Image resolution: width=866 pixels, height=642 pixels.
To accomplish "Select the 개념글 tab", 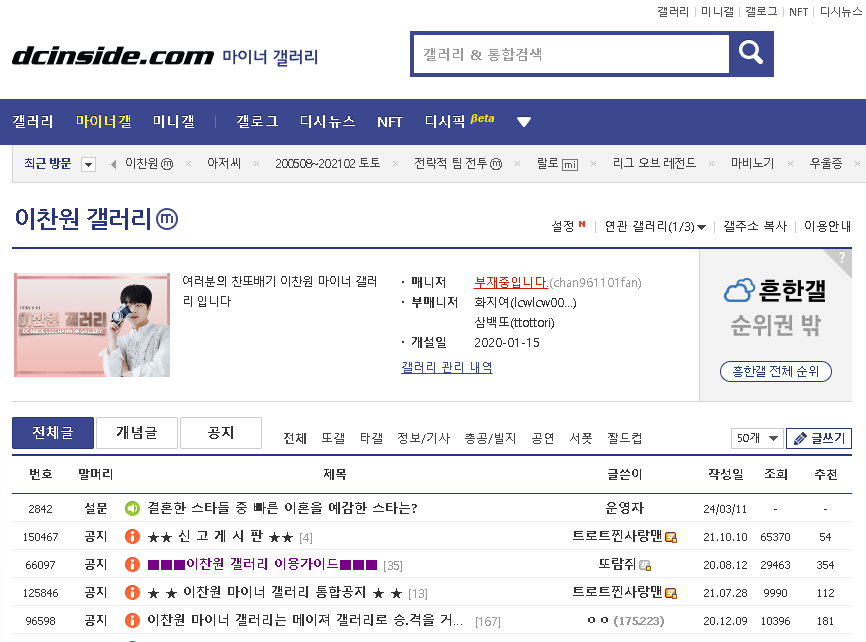I will [x=137, y=433].
